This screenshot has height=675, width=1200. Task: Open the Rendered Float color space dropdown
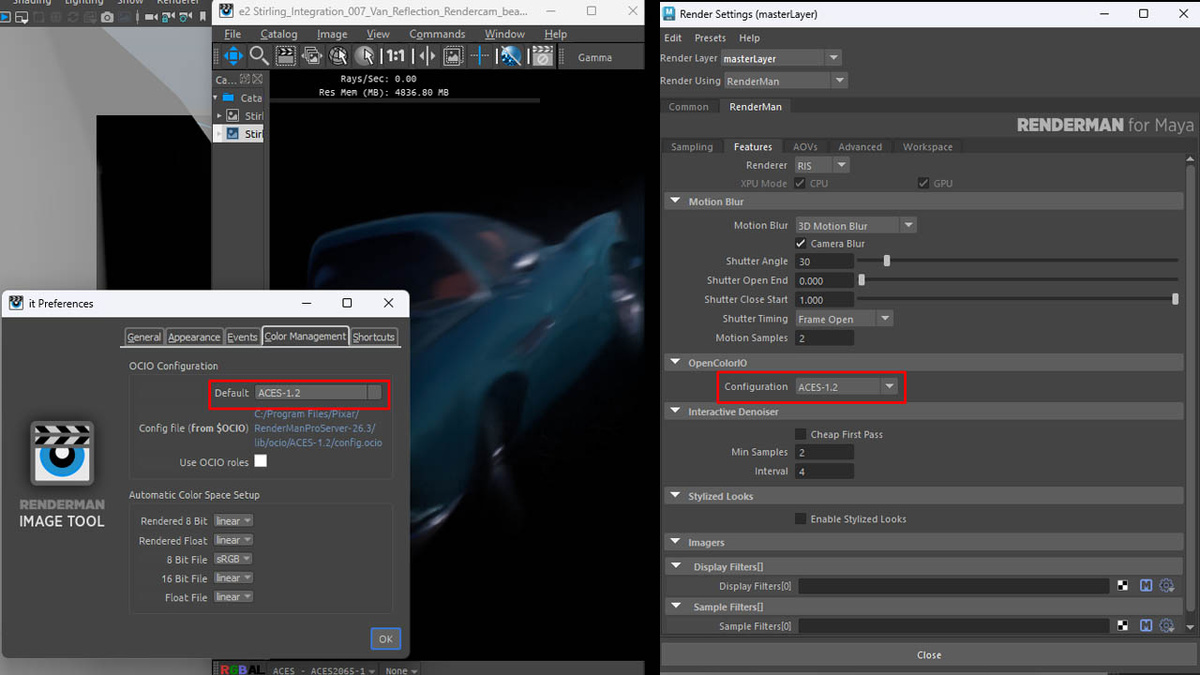point(233,540)
